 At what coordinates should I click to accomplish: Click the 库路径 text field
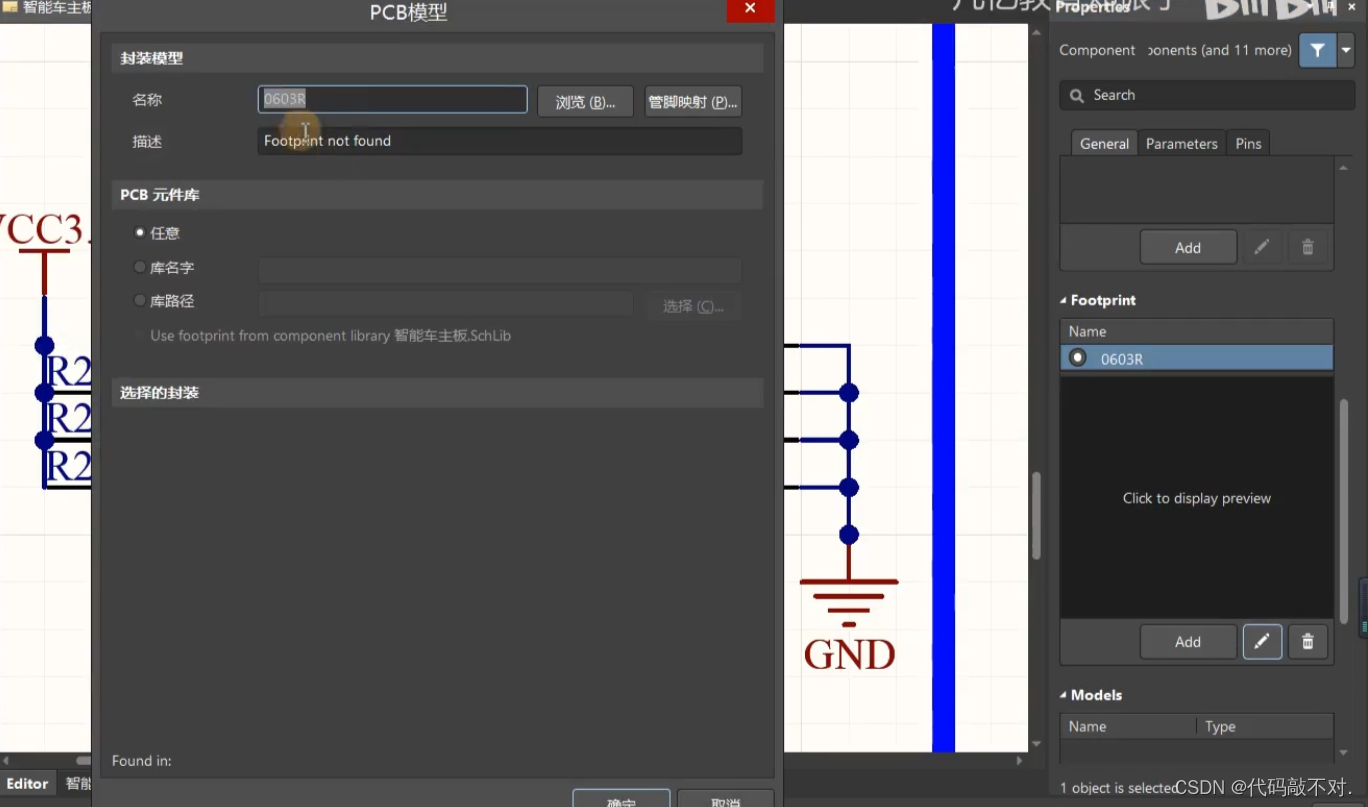click(445, 303)
